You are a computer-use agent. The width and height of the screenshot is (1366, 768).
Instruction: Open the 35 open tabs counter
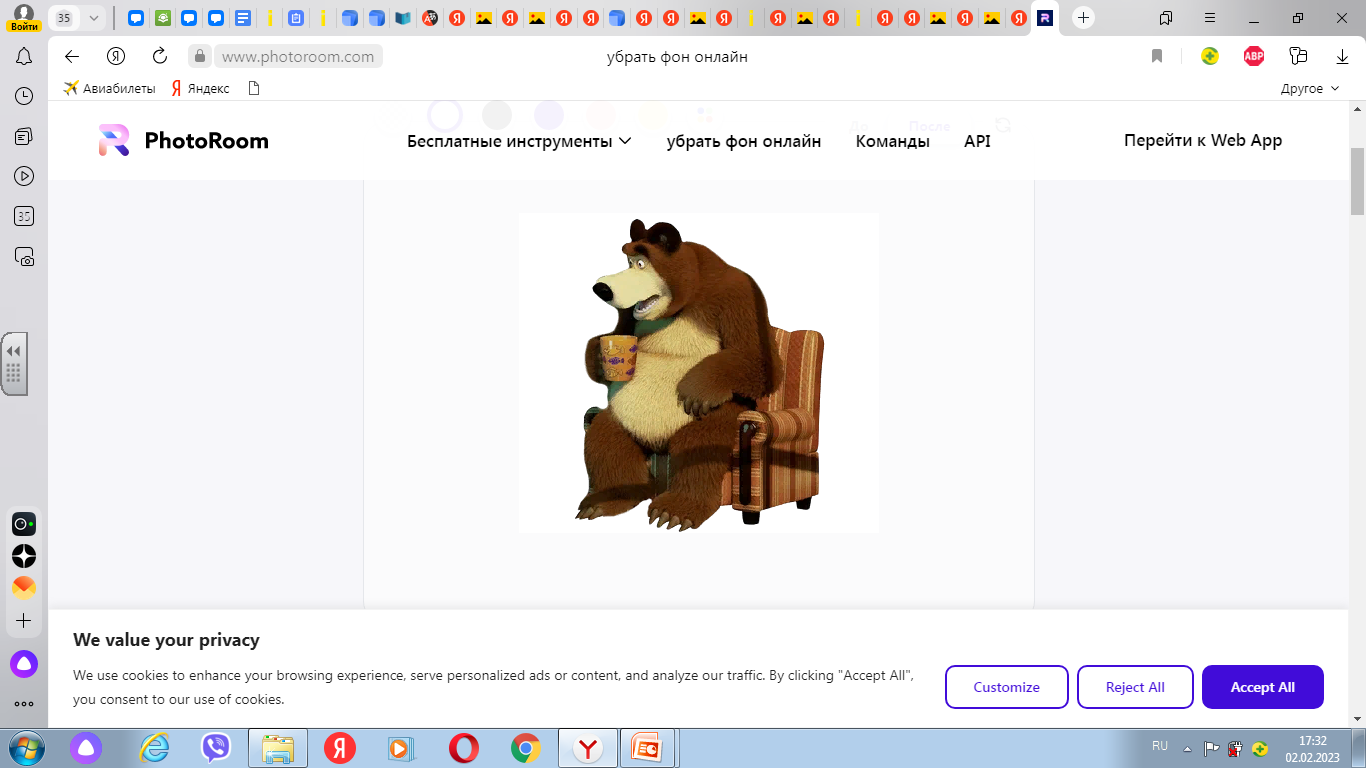tap(64, 18)
